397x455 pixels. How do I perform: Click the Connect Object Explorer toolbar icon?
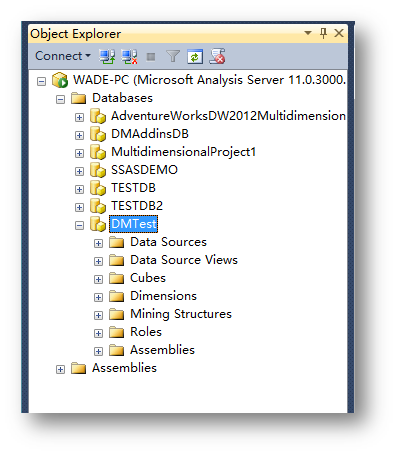click(107, 56)
